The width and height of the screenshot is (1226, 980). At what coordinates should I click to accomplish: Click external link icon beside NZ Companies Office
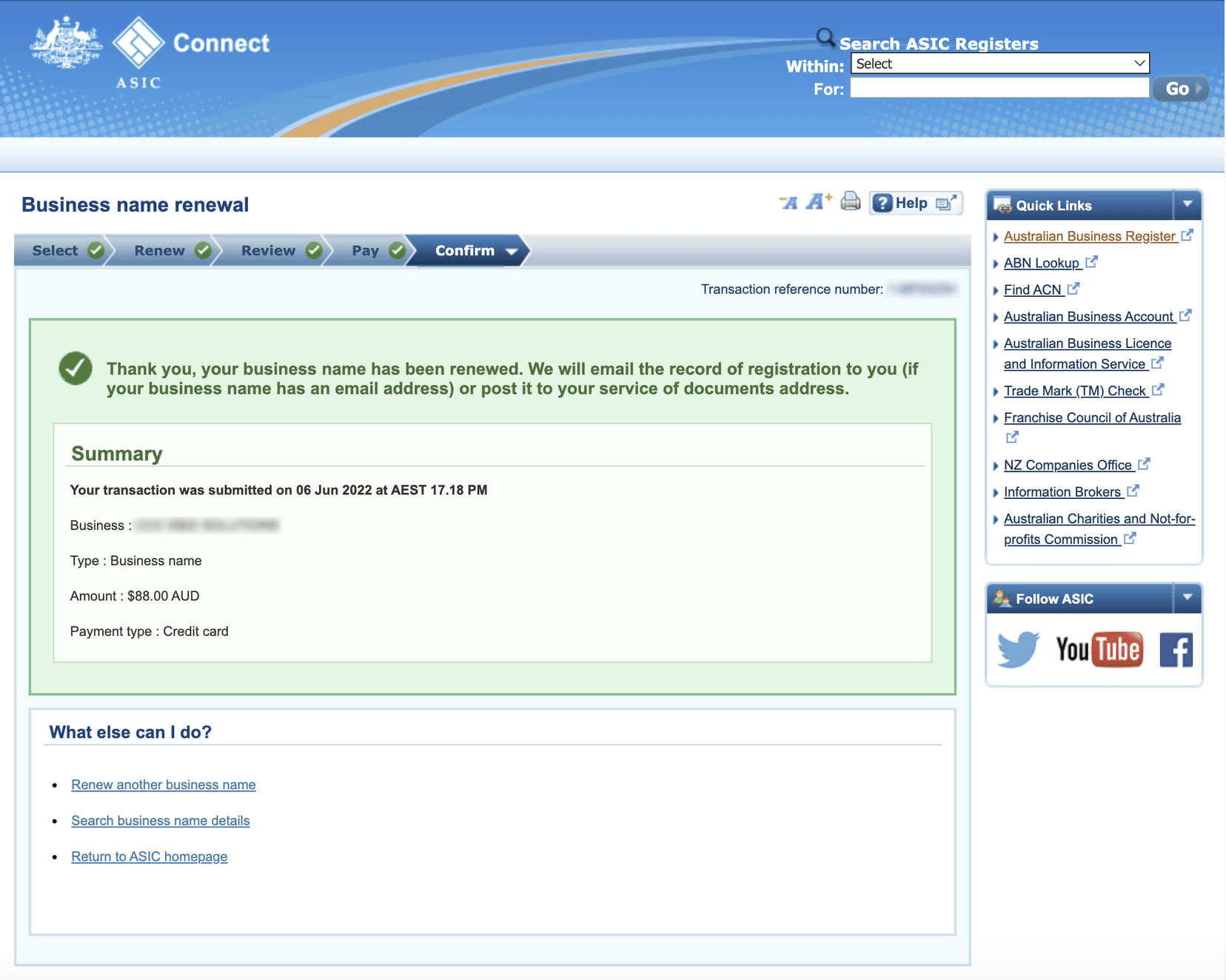[1144, 464]
